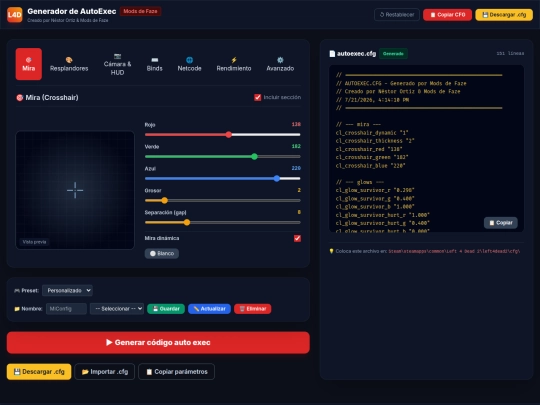The width and height of the screenshot is (540, 405).
Task: Click the folder icon beside Nombre
Action: (x=17, y=309)
